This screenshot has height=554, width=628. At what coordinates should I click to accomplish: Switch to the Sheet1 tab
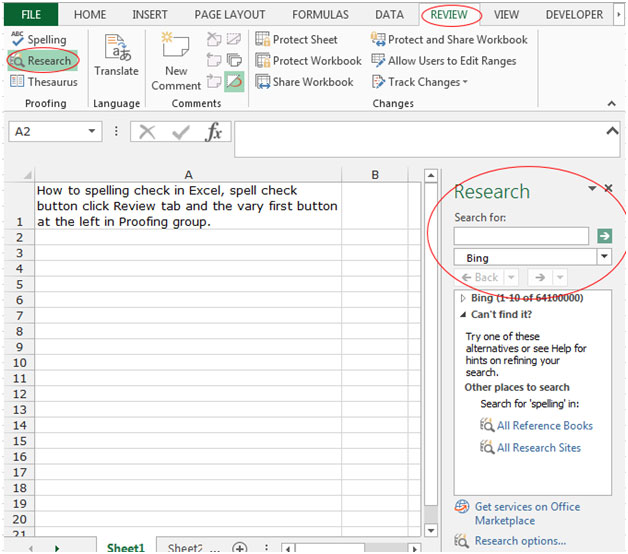(125, 547)
